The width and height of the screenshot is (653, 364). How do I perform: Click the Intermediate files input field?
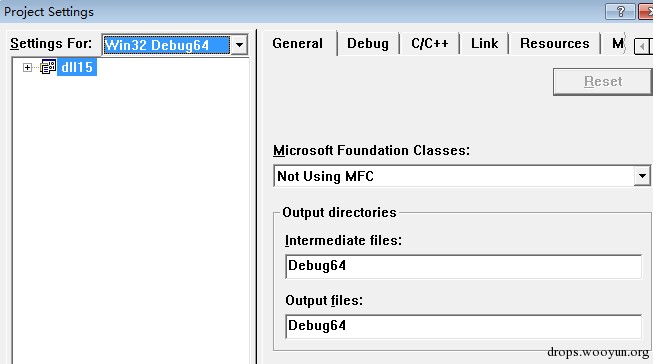[464, 266]
